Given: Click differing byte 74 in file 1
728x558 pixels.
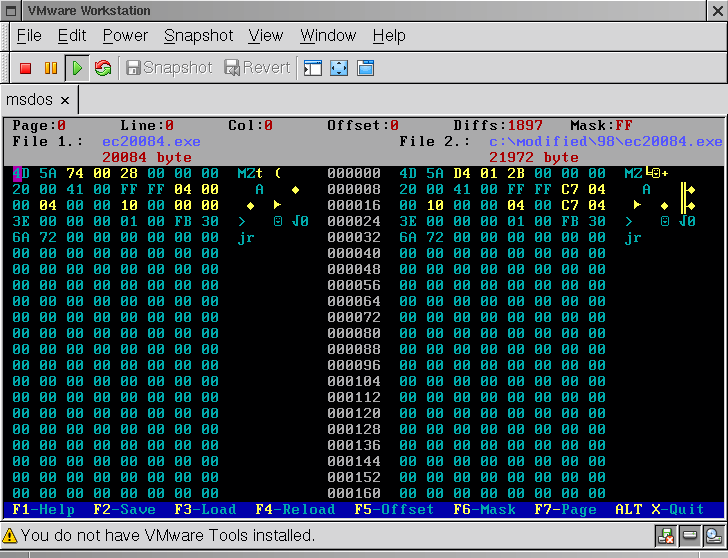Looking at the screenshot, I should click(x=75, y=174).
